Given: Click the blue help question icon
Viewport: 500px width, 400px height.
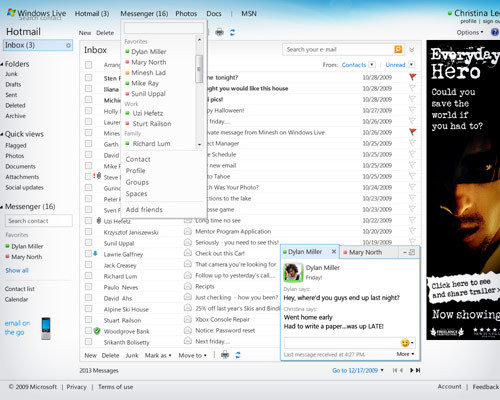Looking at the screenshot, I should [495, 32].
